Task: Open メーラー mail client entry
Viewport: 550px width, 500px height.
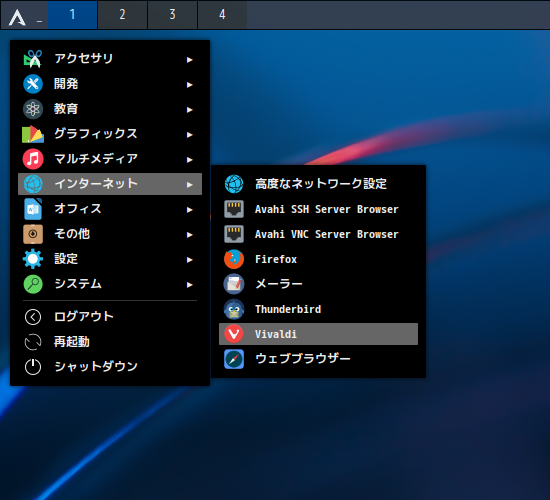Action: (318, 284)
